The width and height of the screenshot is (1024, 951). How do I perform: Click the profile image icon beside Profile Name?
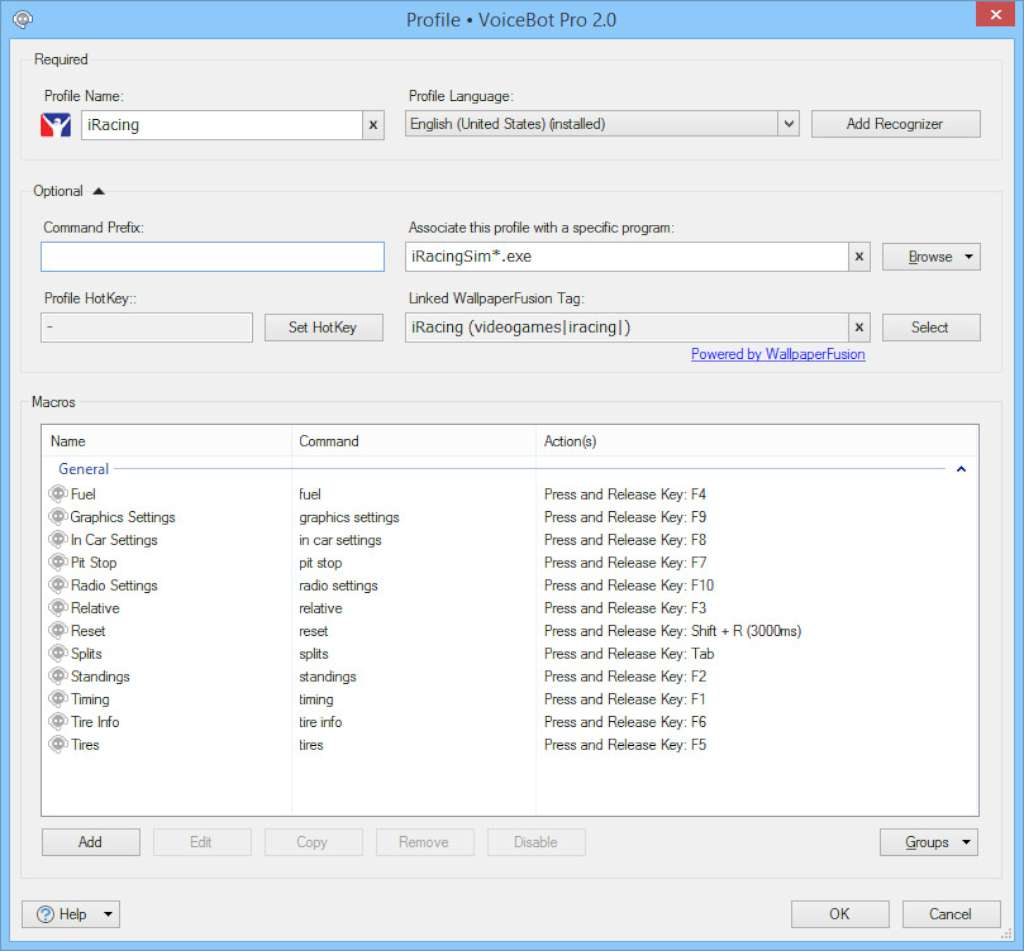(55, 124)
